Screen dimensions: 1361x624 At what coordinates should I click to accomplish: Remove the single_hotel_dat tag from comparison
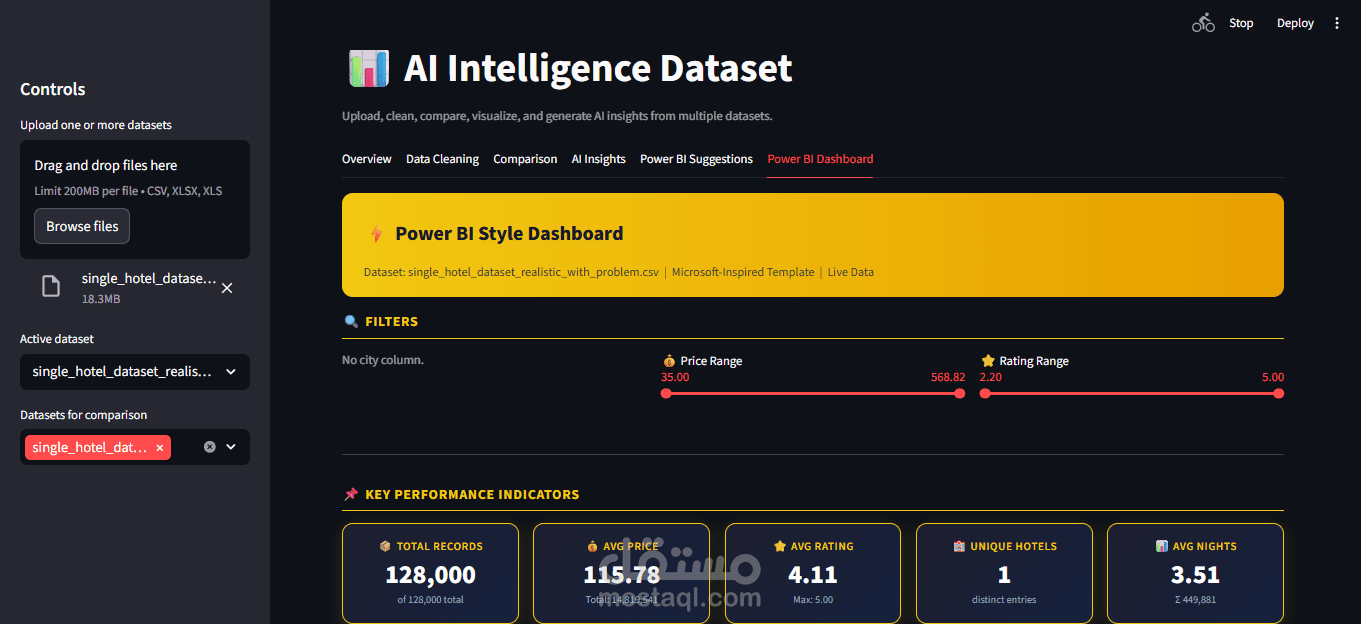160,448
